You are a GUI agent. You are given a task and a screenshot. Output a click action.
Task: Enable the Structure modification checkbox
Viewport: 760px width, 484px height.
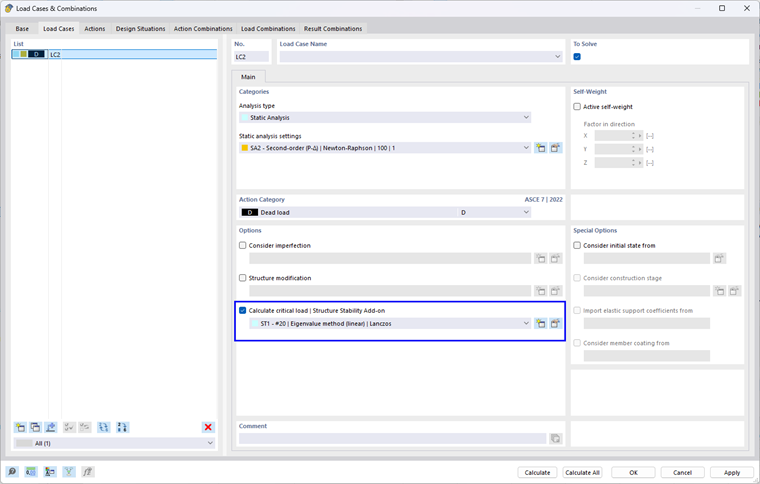(242, 278)
